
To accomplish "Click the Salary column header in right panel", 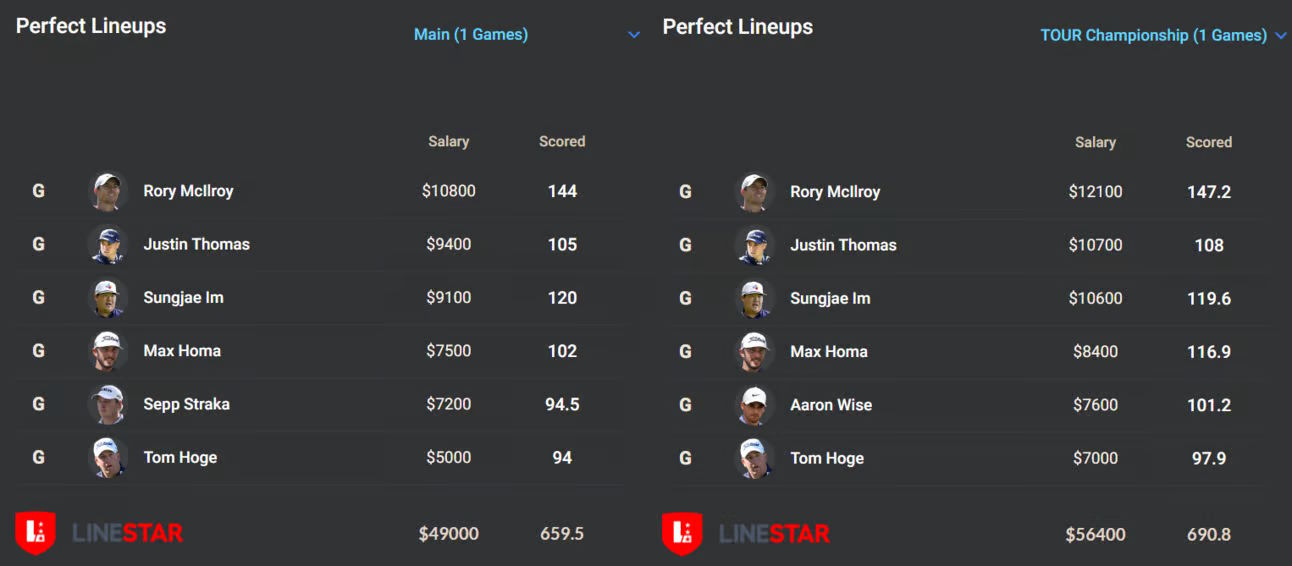I will (x=1096, y=142).
